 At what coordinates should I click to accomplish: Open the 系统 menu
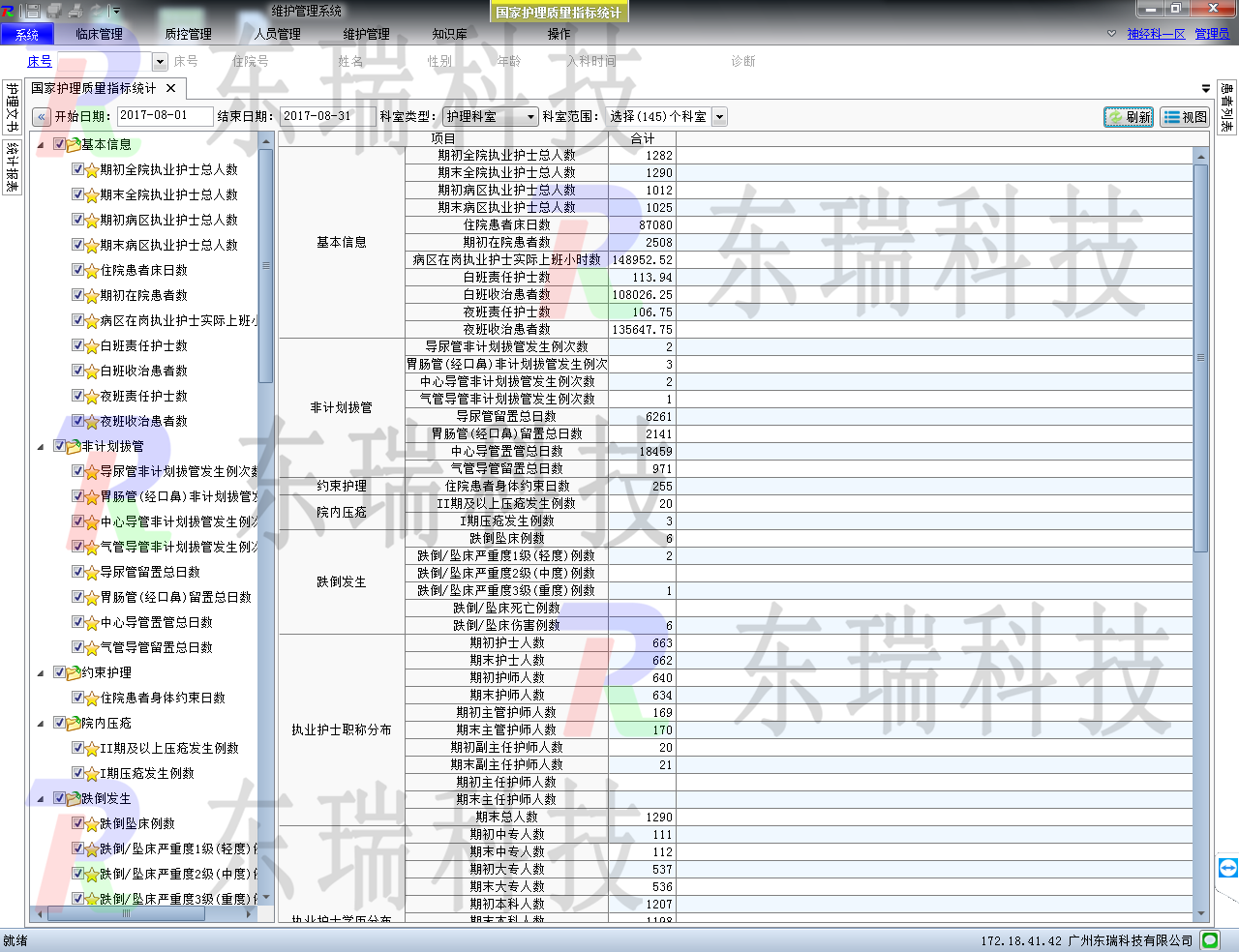[27, 35]
